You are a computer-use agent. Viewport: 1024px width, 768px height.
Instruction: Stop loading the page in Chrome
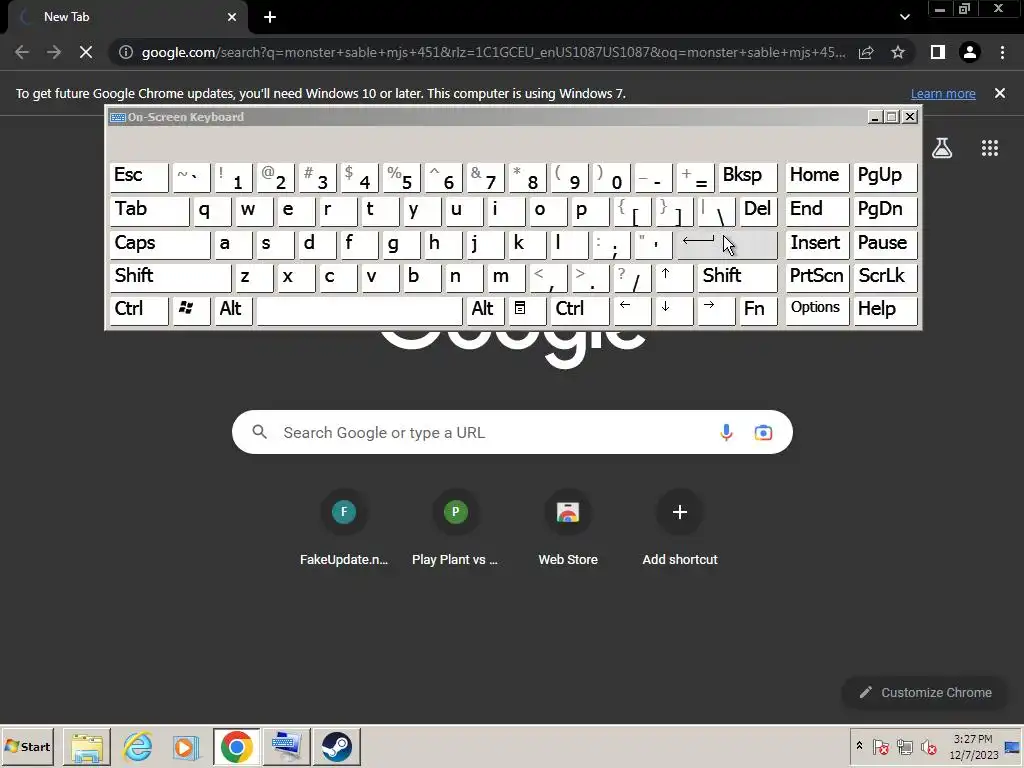86,52
